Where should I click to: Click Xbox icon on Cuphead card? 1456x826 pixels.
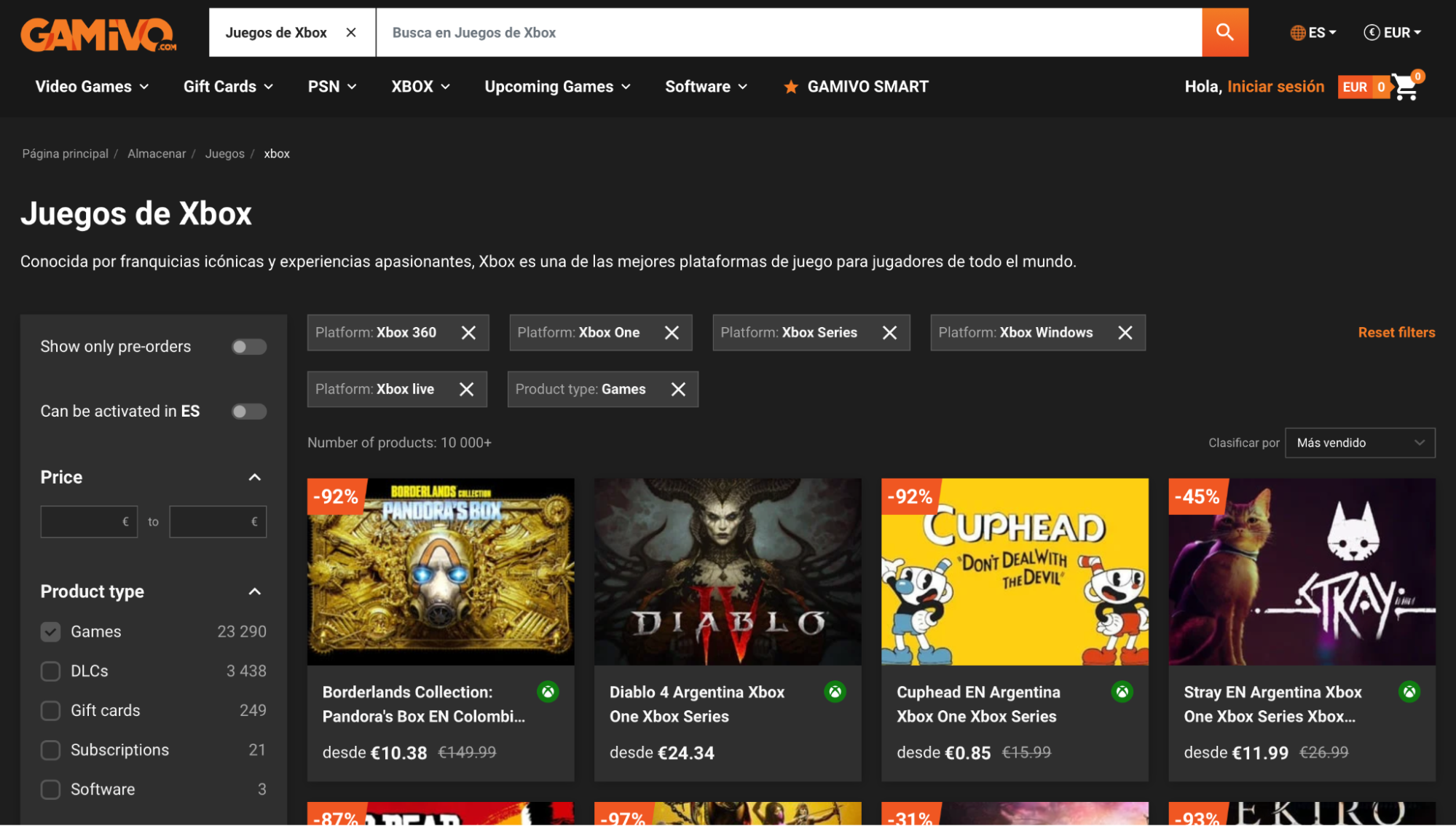click(x=1122, y=692)
